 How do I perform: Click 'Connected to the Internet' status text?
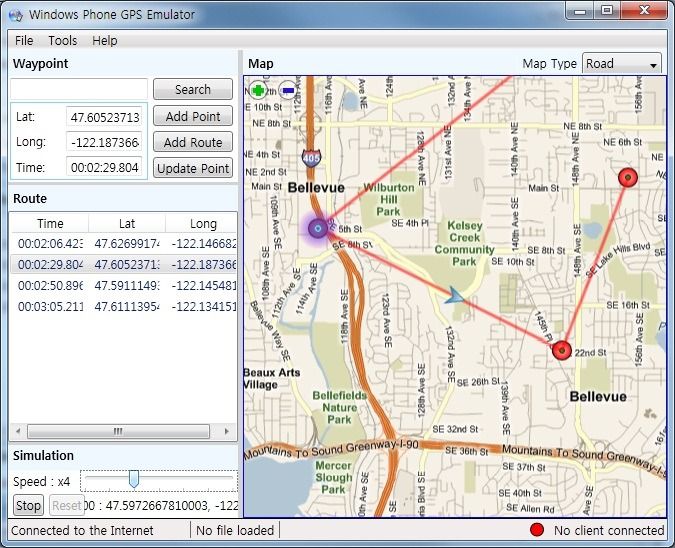(x=82, y=530)
